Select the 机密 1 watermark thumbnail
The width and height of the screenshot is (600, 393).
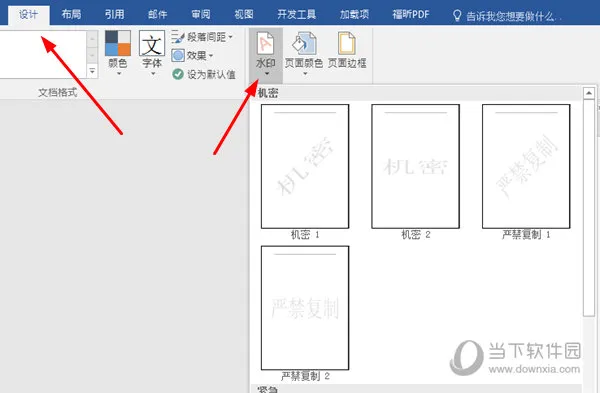pos(305,166)
